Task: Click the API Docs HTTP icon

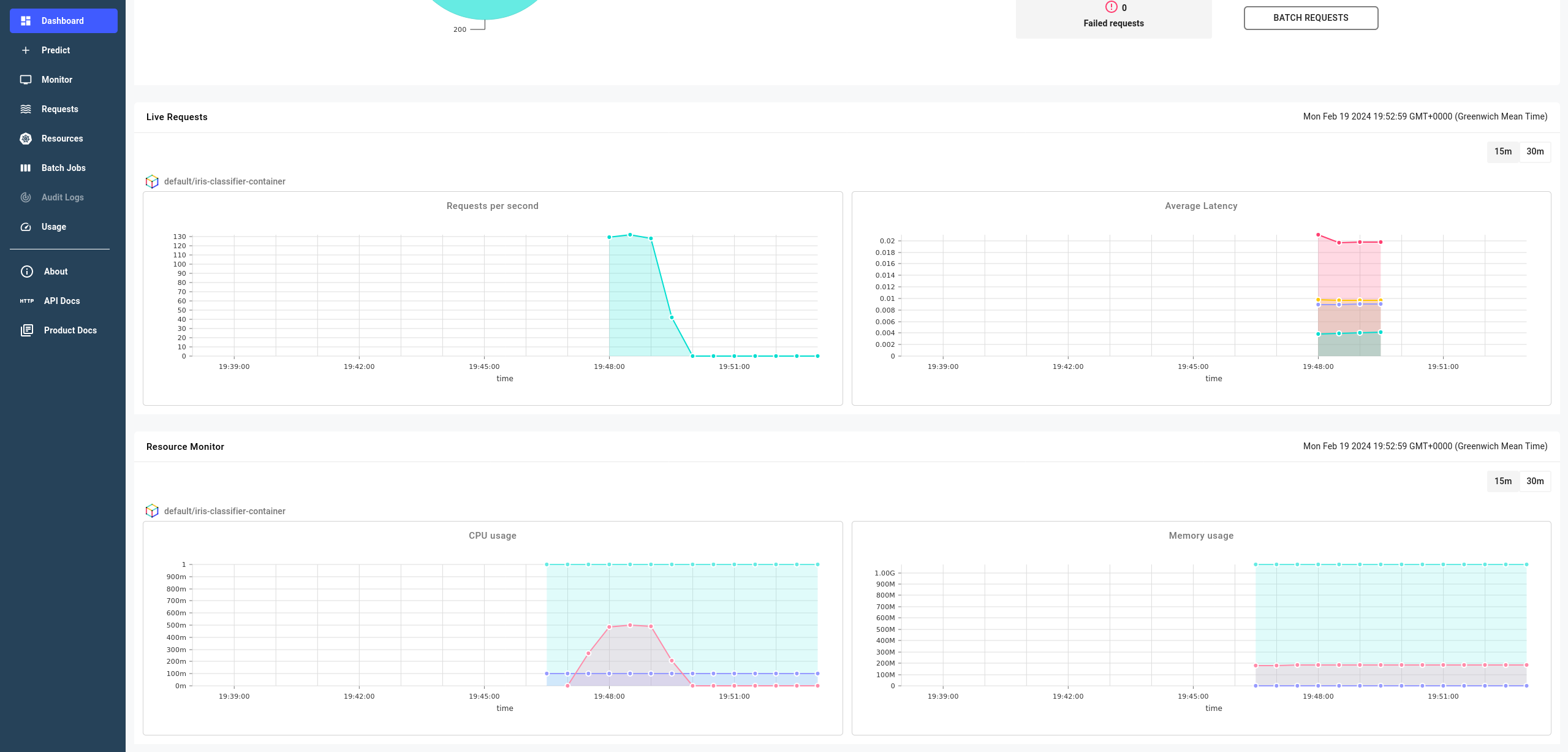Action: [x=27, y=301]
